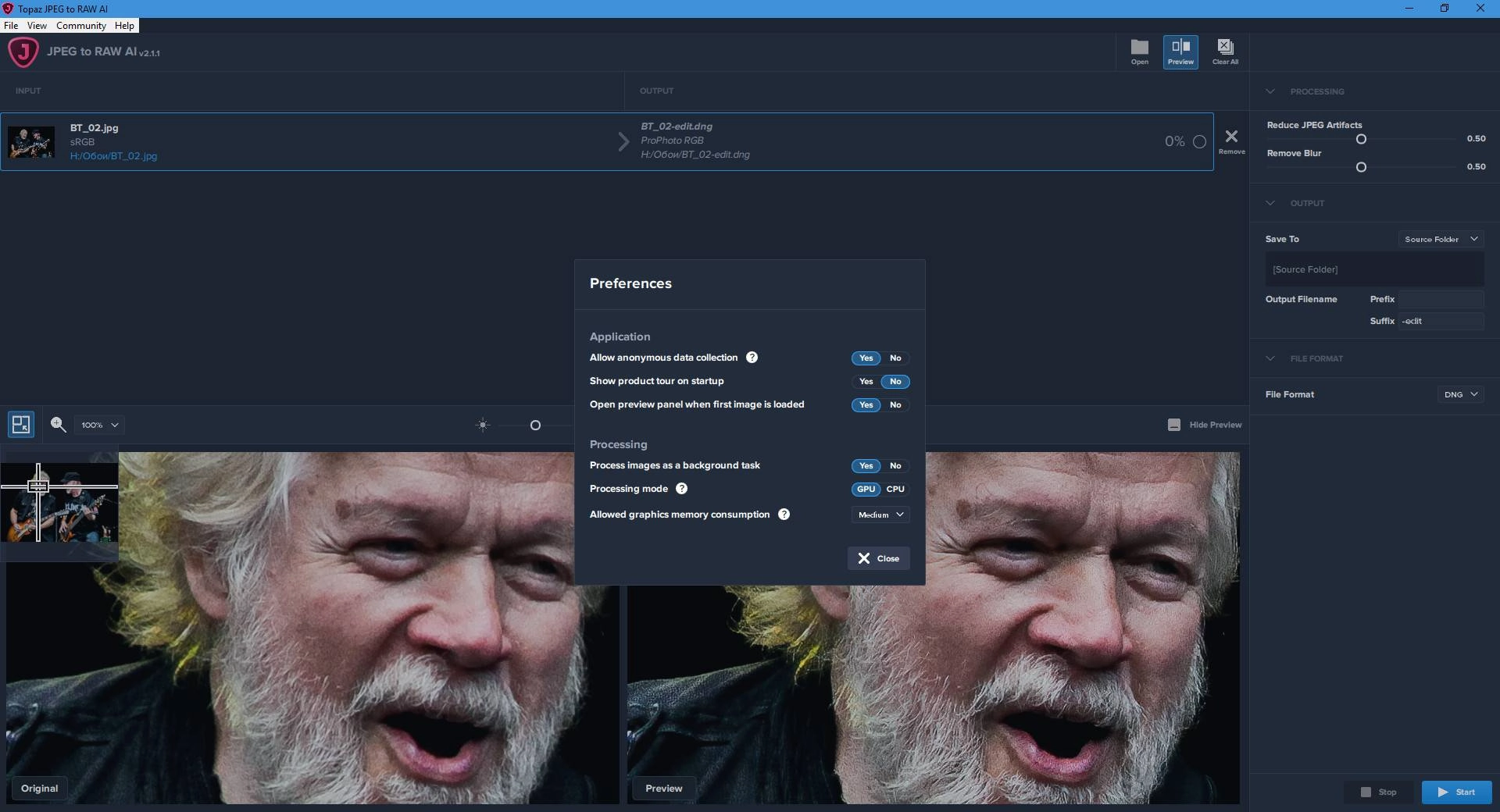
Task: Click the Start play arrow icon
Action: 1443,792
